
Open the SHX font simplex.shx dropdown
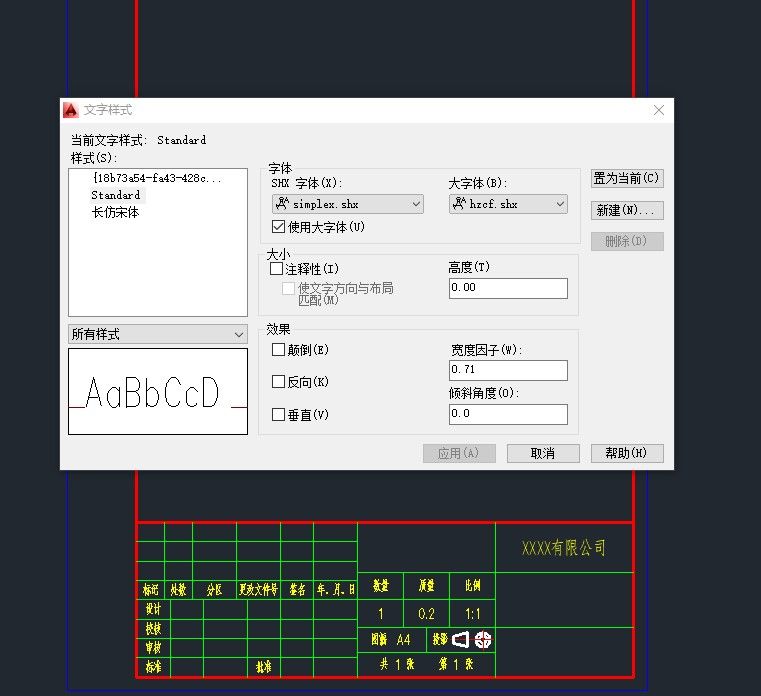[347, 204]
